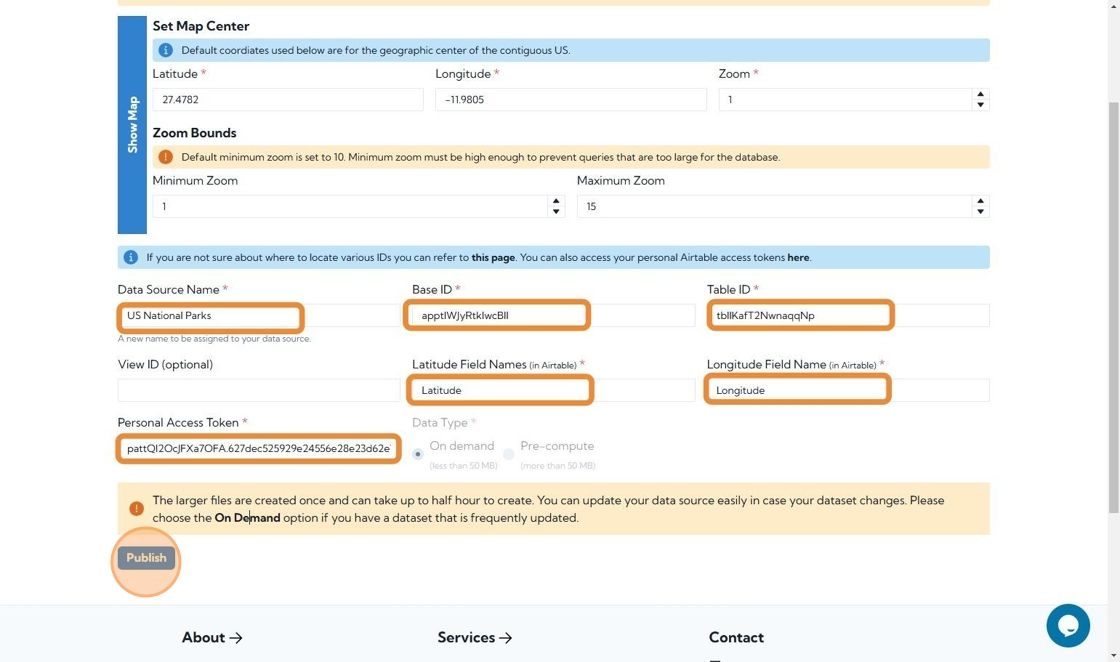Decrease Minimum Zoom with down arrow
Viewport: 1120px width, 662px height.
[x=556, y=211]
